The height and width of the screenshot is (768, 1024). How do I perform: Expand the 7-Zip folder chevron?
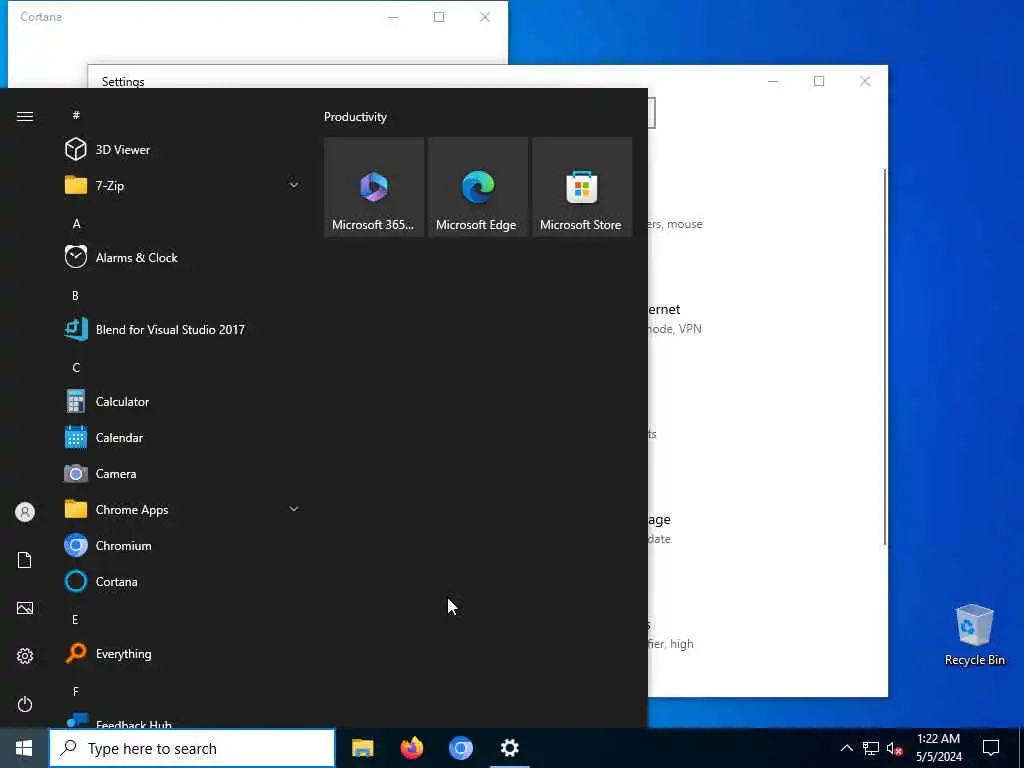click(294, 185)
